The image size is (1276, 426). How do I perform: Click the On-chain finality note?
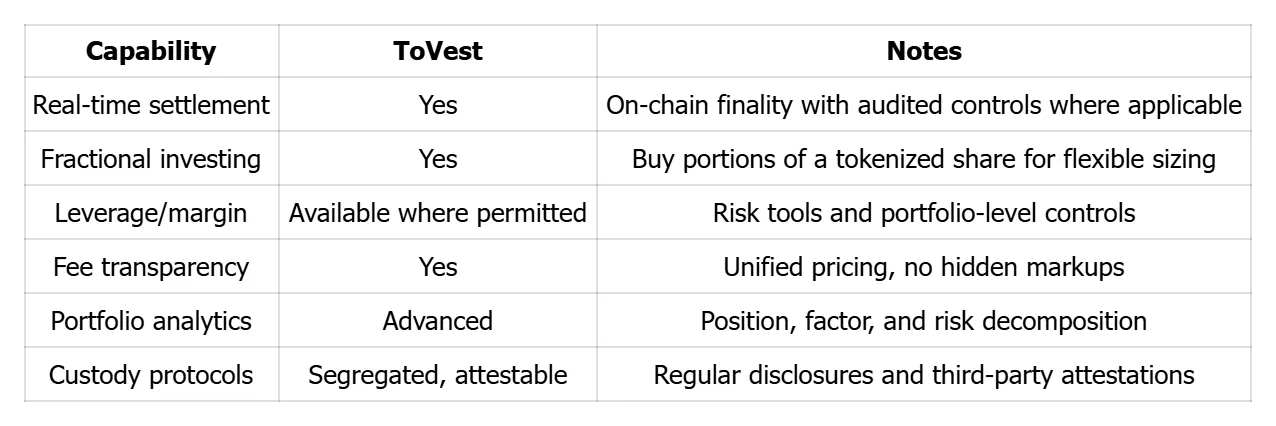point(924,105)
